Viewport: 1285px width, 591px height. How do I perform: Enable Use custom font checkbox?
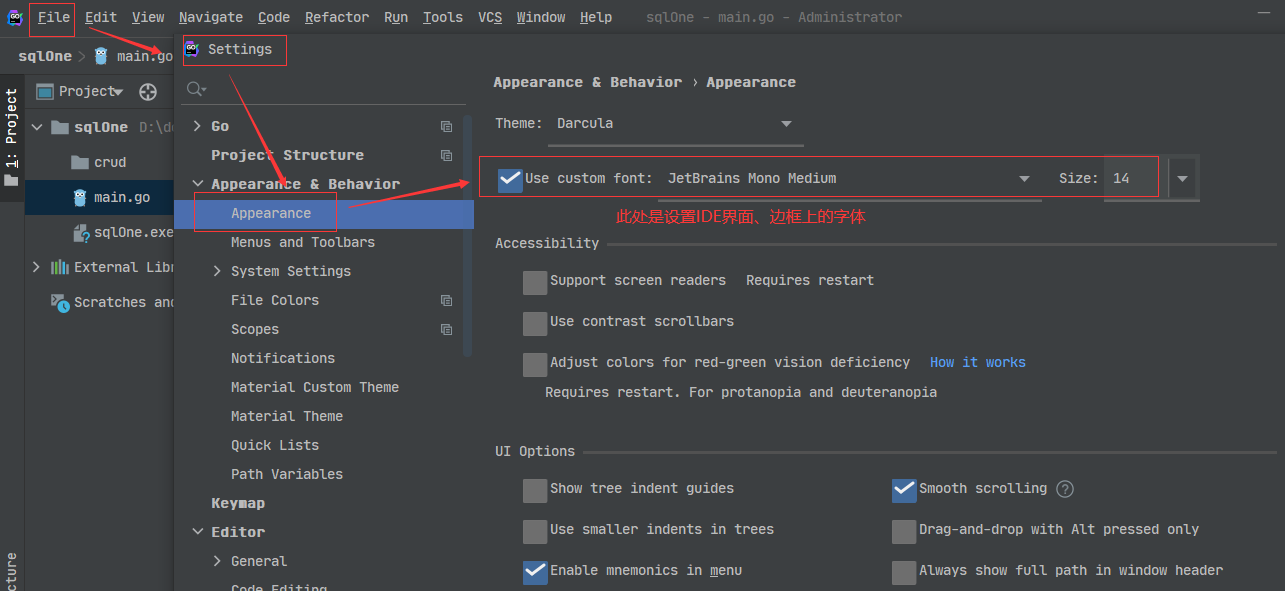510,179
